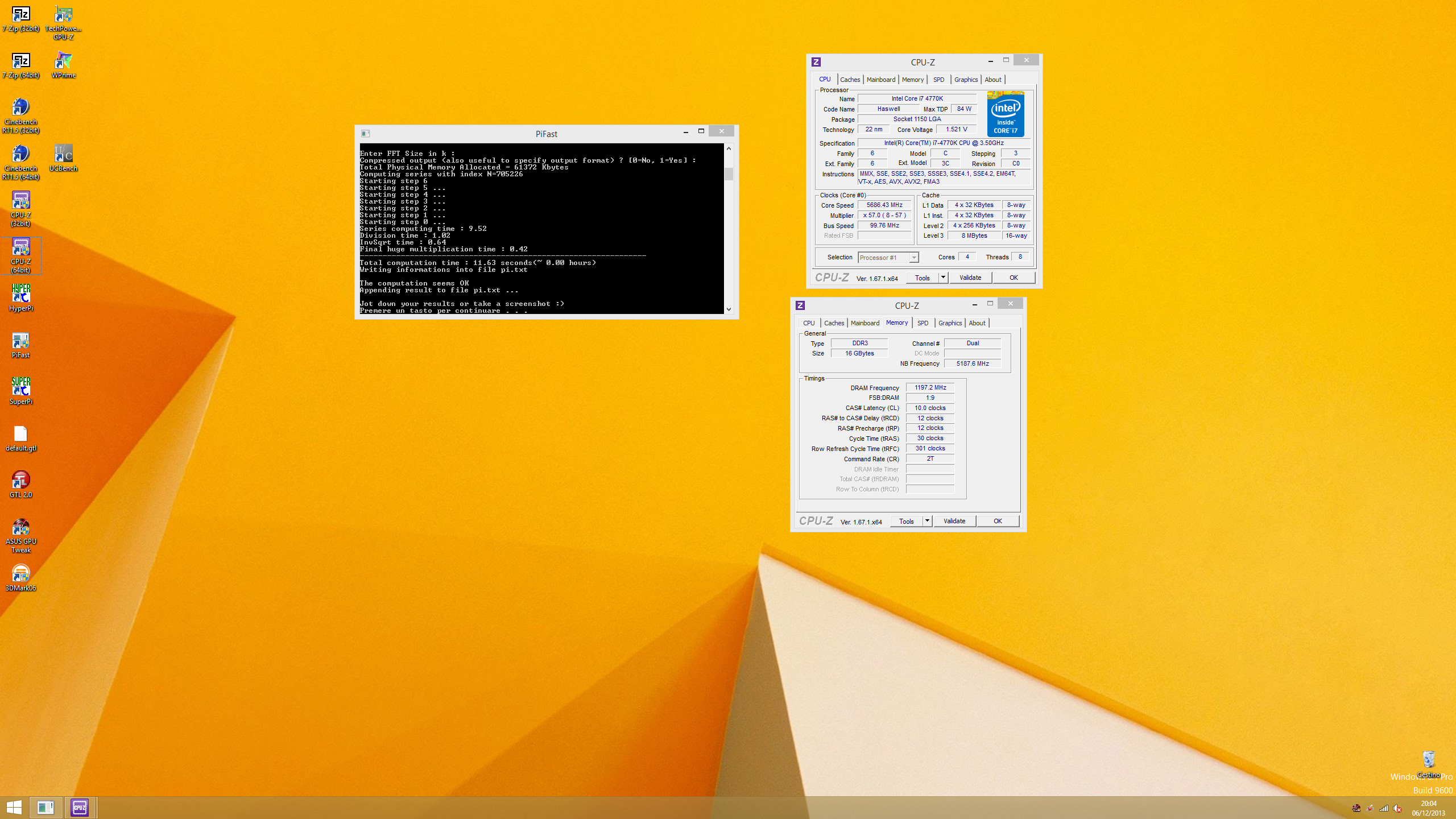Click the network signal tray icon

pyautogui.click(x=1384, y=808)
